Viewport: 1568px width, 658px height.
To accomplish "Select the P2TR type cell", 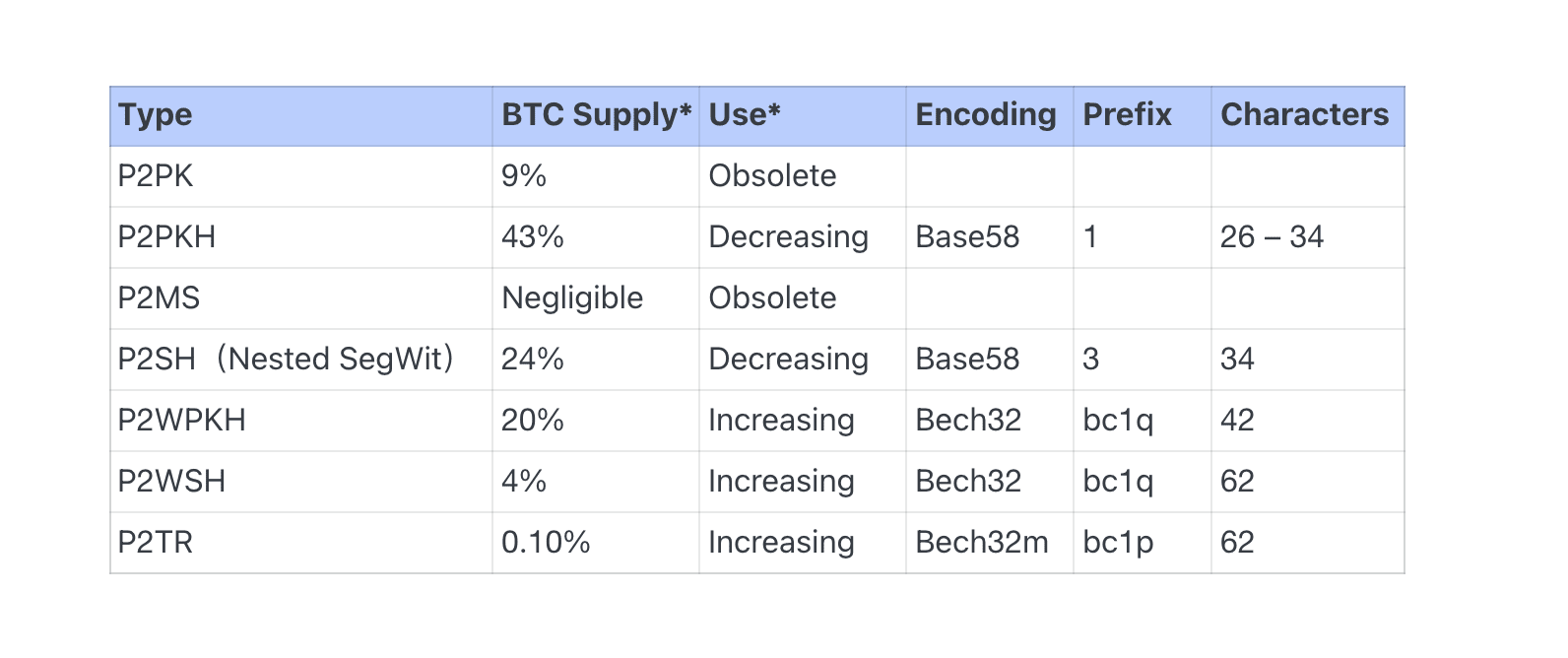I will coord(156,543).
